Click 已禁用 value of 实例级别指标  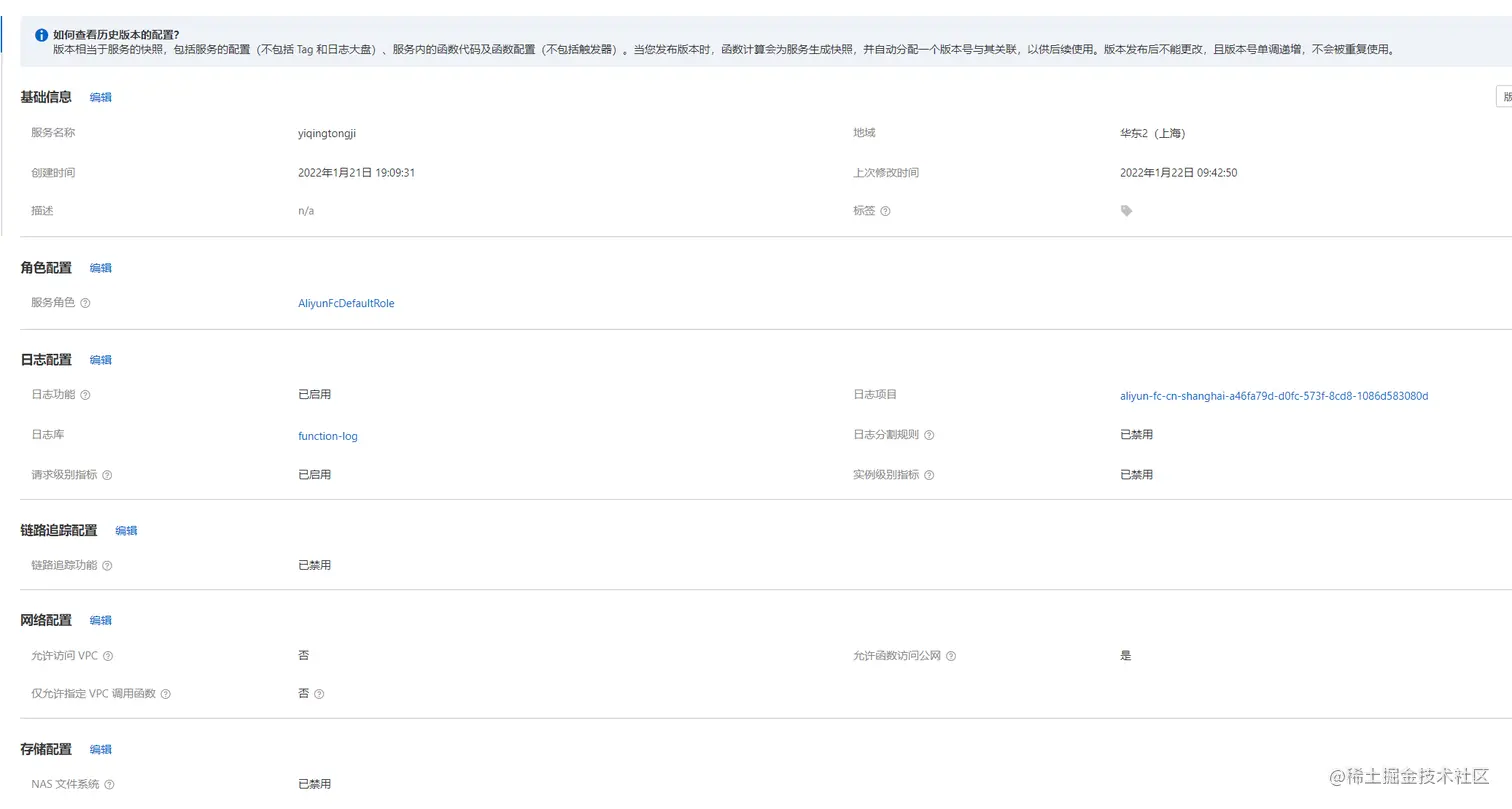coord(1136,475)
